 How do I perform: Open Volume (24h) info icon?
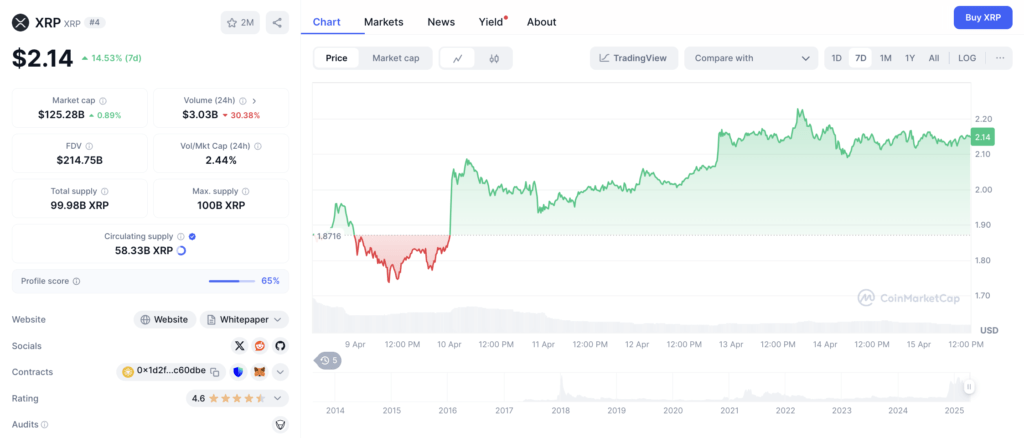pyautogui.click(x=243, y=101)
